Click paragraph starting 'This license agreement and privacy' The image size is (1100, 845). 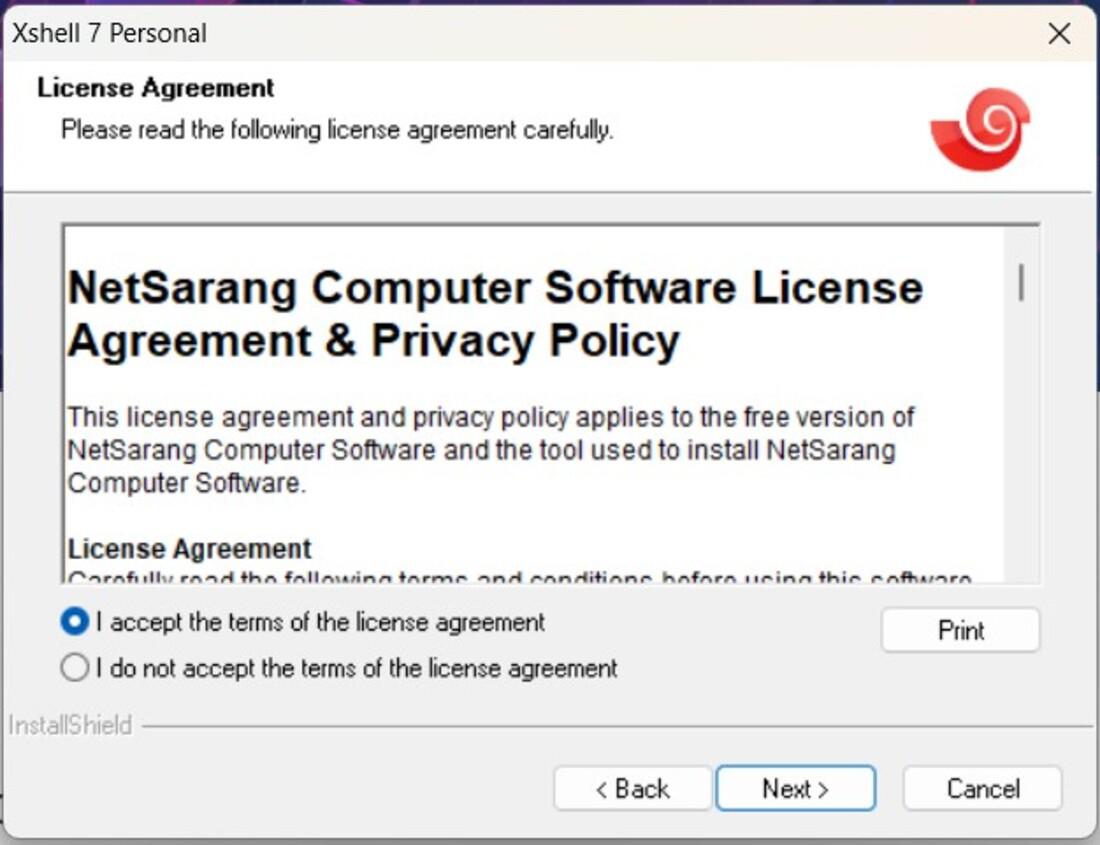[x=491, y=449]
